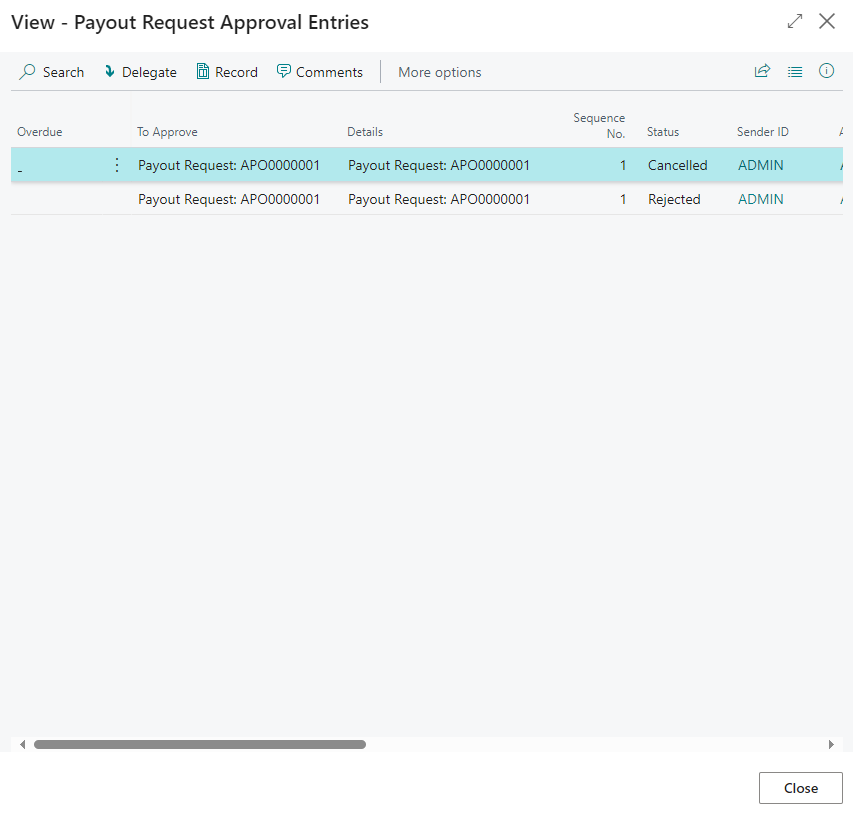Image resolution: width=853 pixels, height=814 pixels.
Task: Open the Status column header options
Action: click(662, 131)
